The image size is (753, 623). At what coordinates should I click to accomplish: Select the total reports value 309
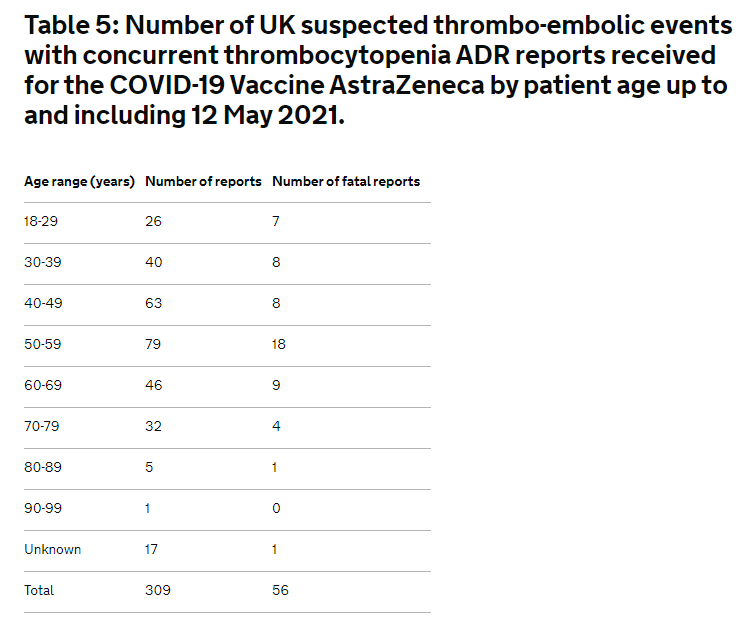click(x=158, y=590)
